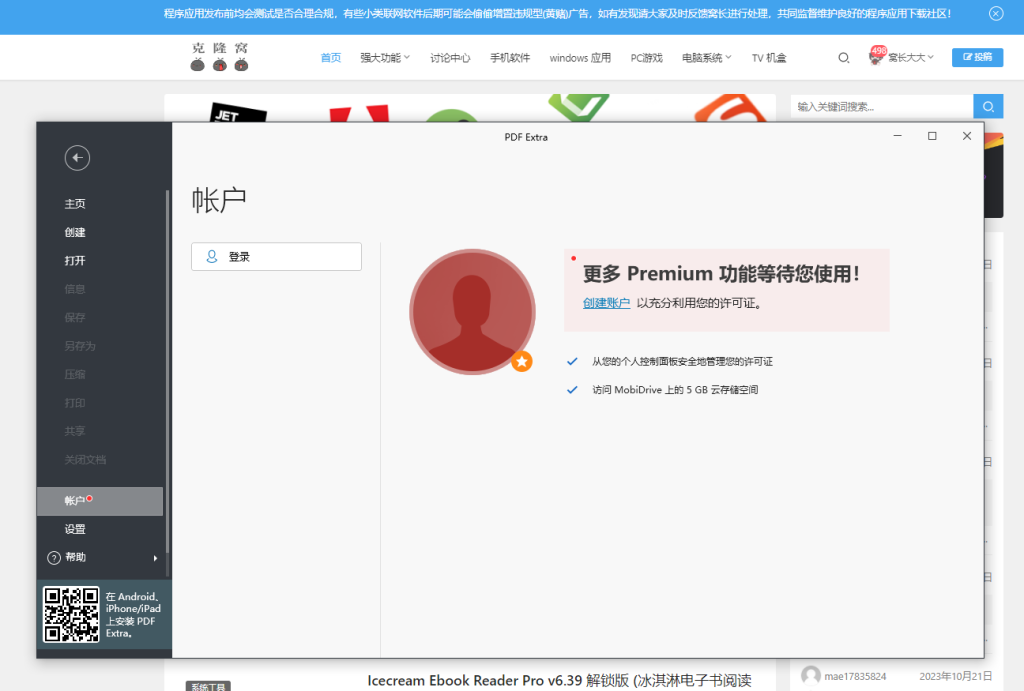Click the website search magnifier in nav bar

844,58
